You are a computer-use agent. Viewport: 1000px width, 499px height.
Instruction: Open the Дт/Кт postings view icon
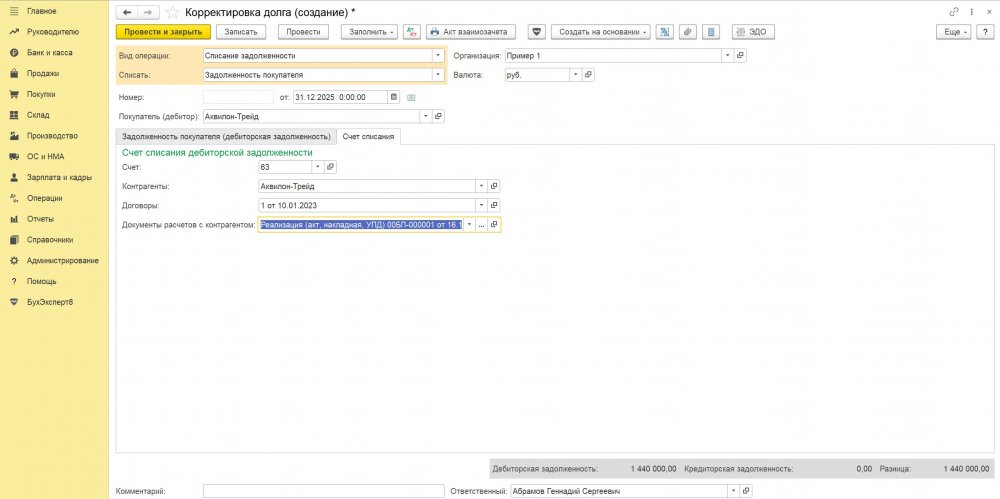[x=412, y=32]
